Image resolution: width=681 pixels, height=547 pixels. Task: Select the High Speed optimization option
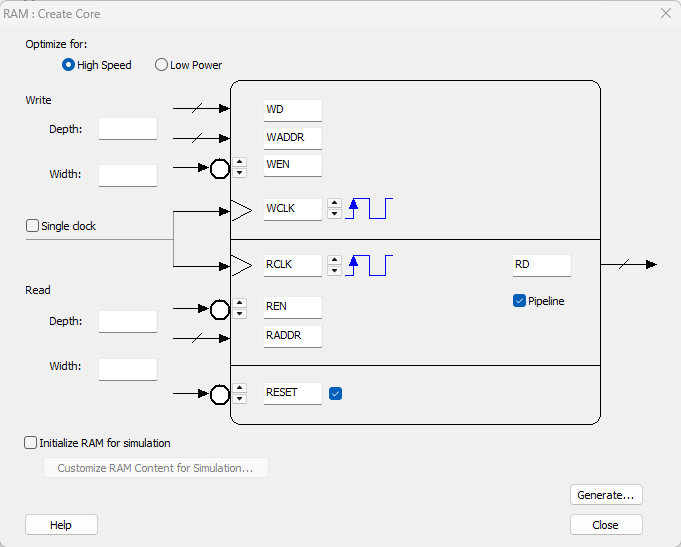click(69, 65)
